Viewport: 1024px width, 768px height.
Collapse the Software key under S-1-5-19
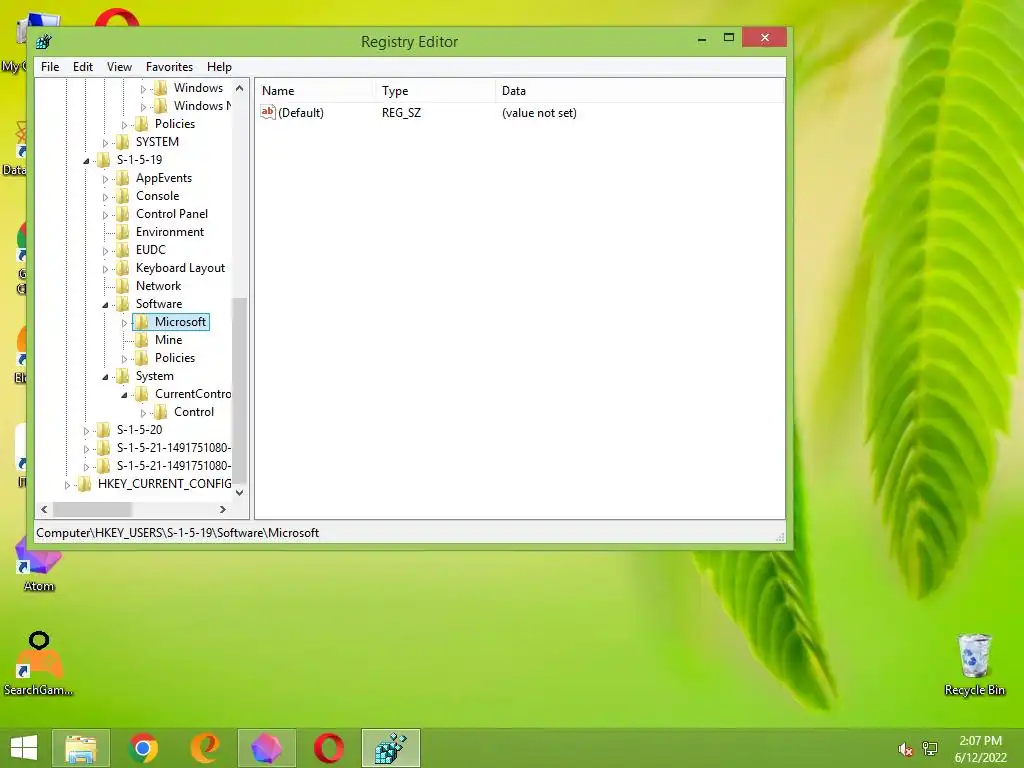point(105,304)
